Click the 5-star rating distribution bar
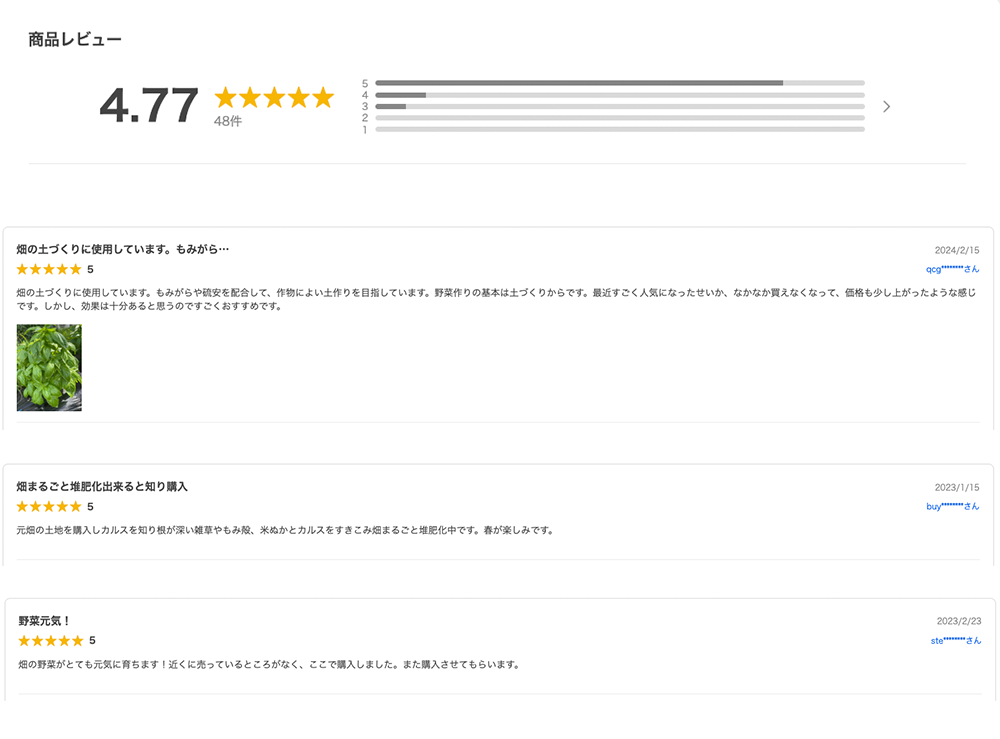This screenshot has width=1000, height=739. tap(620, 83)
